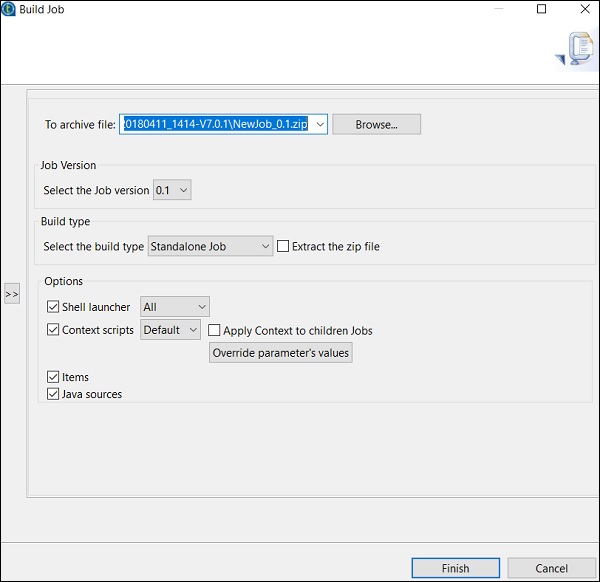
Task: Maximize the Build Job dialog
Action: 541,9
